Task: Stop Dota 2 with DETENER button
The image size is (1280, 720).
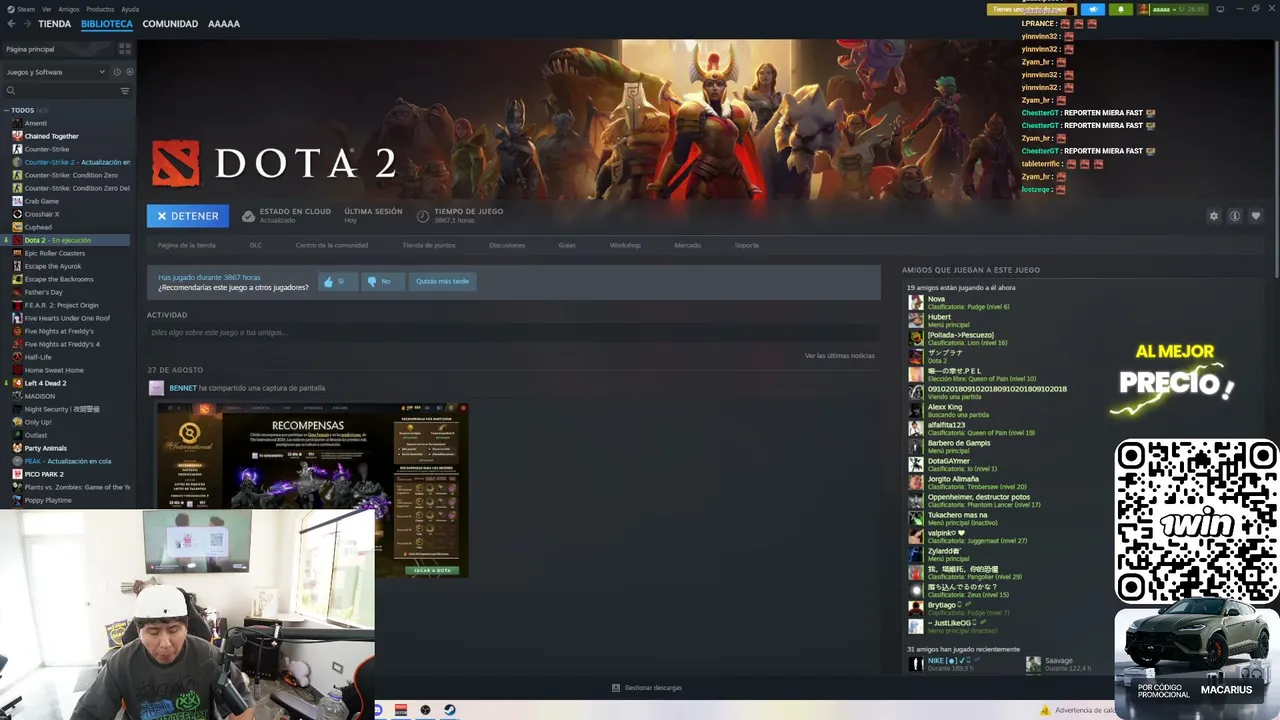Action: tap(188, 216)
